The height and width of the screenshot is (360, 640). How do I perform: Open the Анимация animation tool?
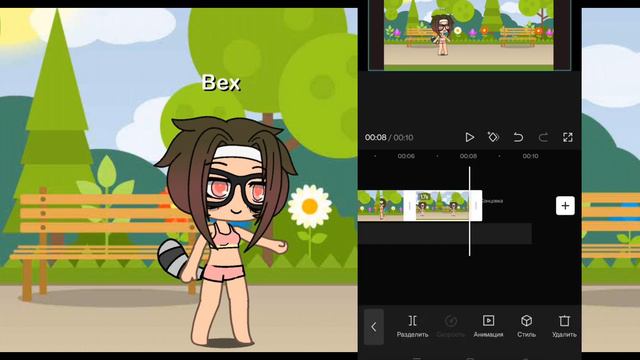tap(488, 326)
